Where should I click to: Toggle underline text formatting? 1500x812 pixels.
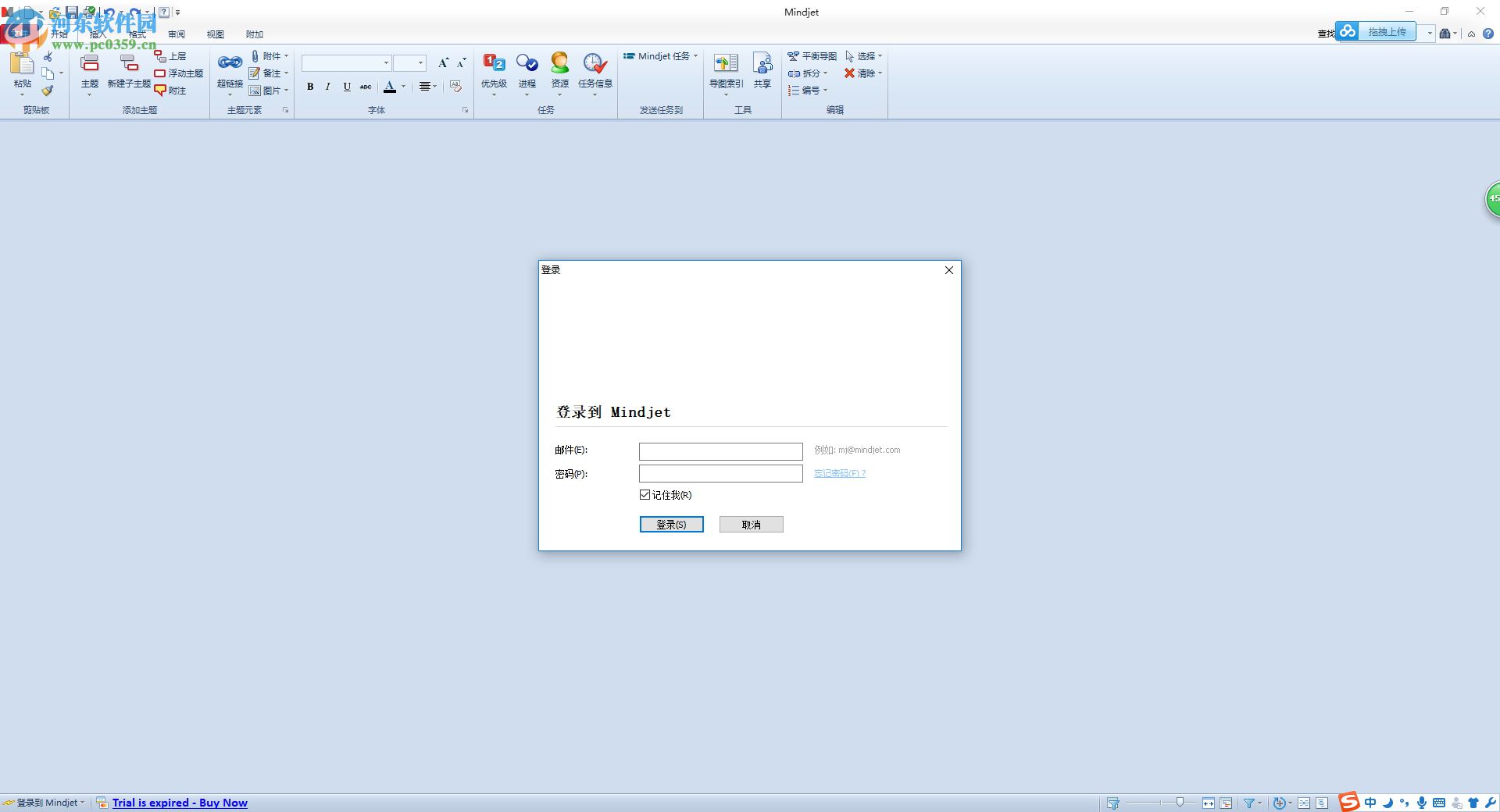coord(346,87)
